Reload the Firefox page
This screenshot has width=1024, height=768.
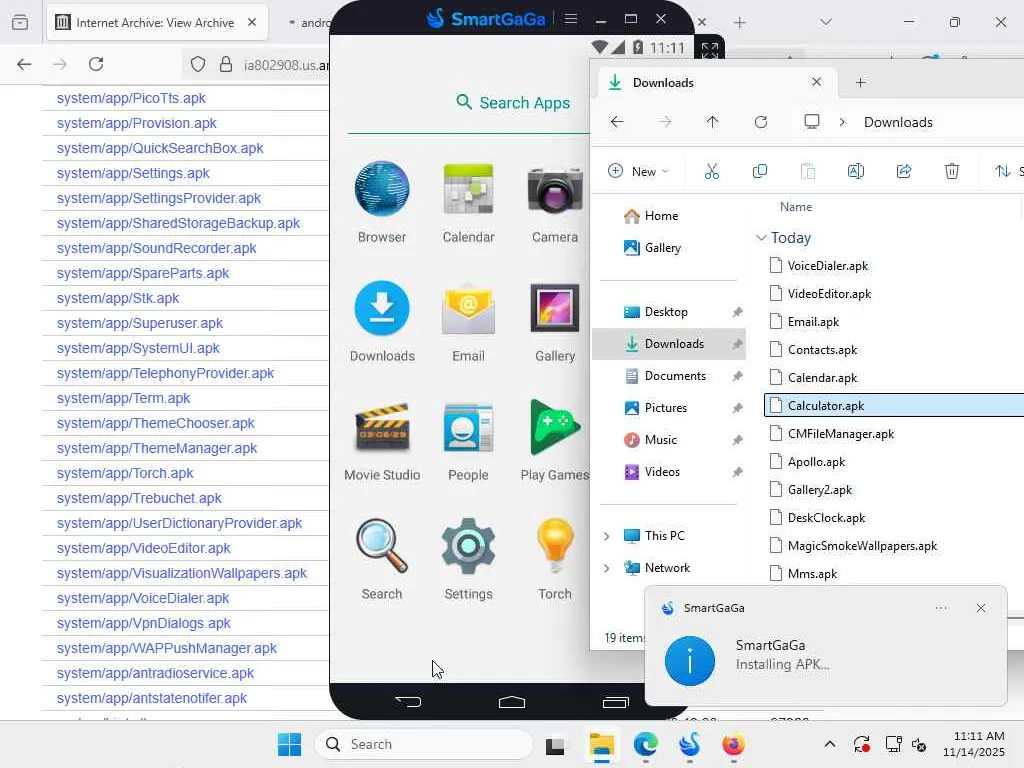(x=96, y=64)
